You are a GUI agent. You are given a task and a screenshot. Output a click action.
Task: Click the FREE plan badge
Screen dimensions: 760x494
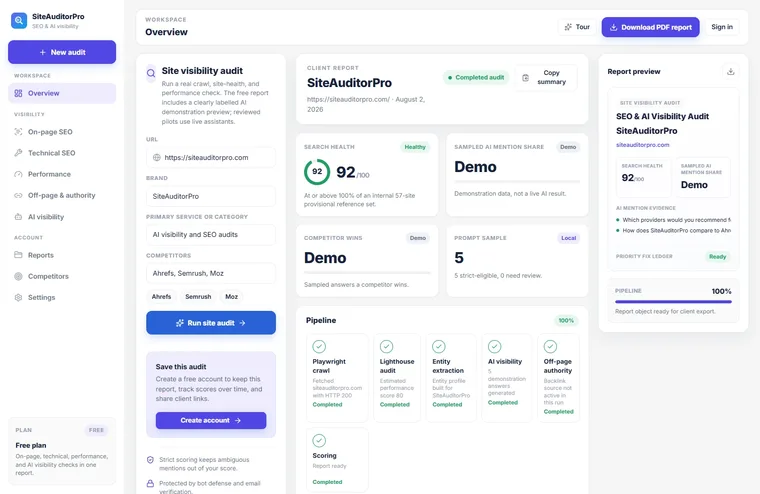coord(96,430)
